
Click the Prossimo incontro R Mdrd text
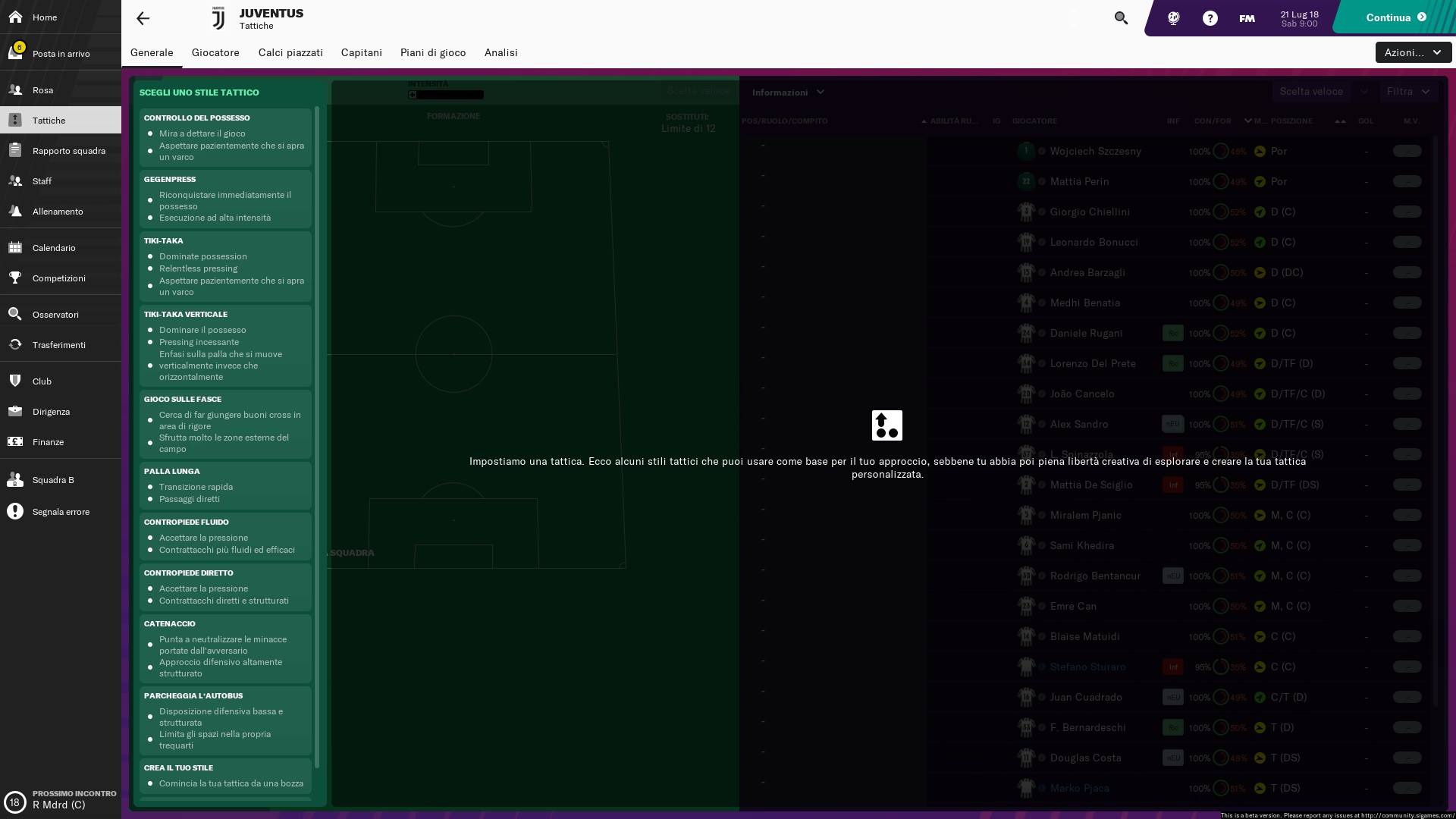[x=74, y=799]
